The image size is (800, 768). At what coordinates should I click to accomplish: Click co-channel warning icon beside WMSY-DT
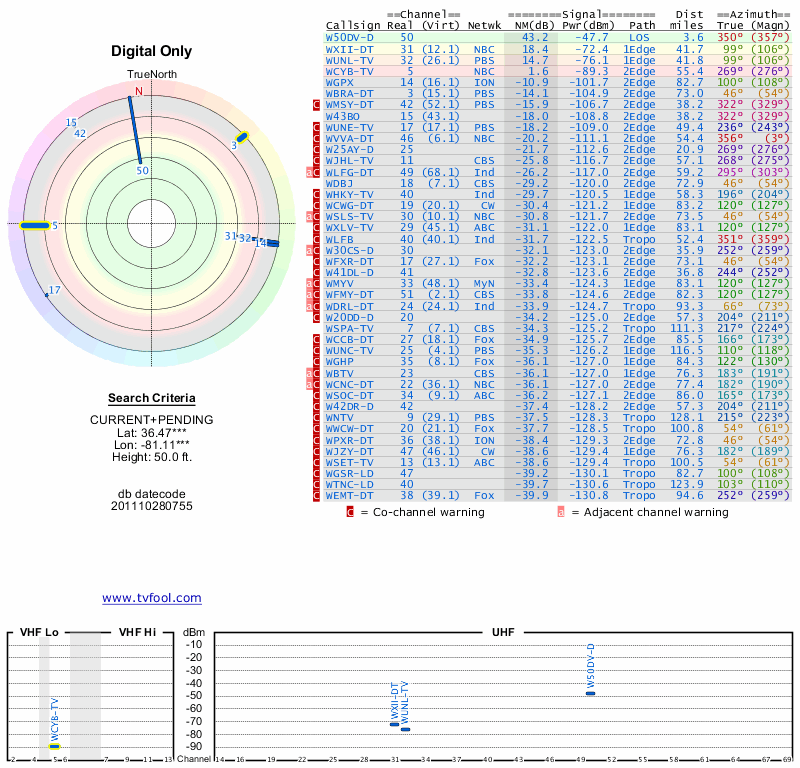point(317,104)
